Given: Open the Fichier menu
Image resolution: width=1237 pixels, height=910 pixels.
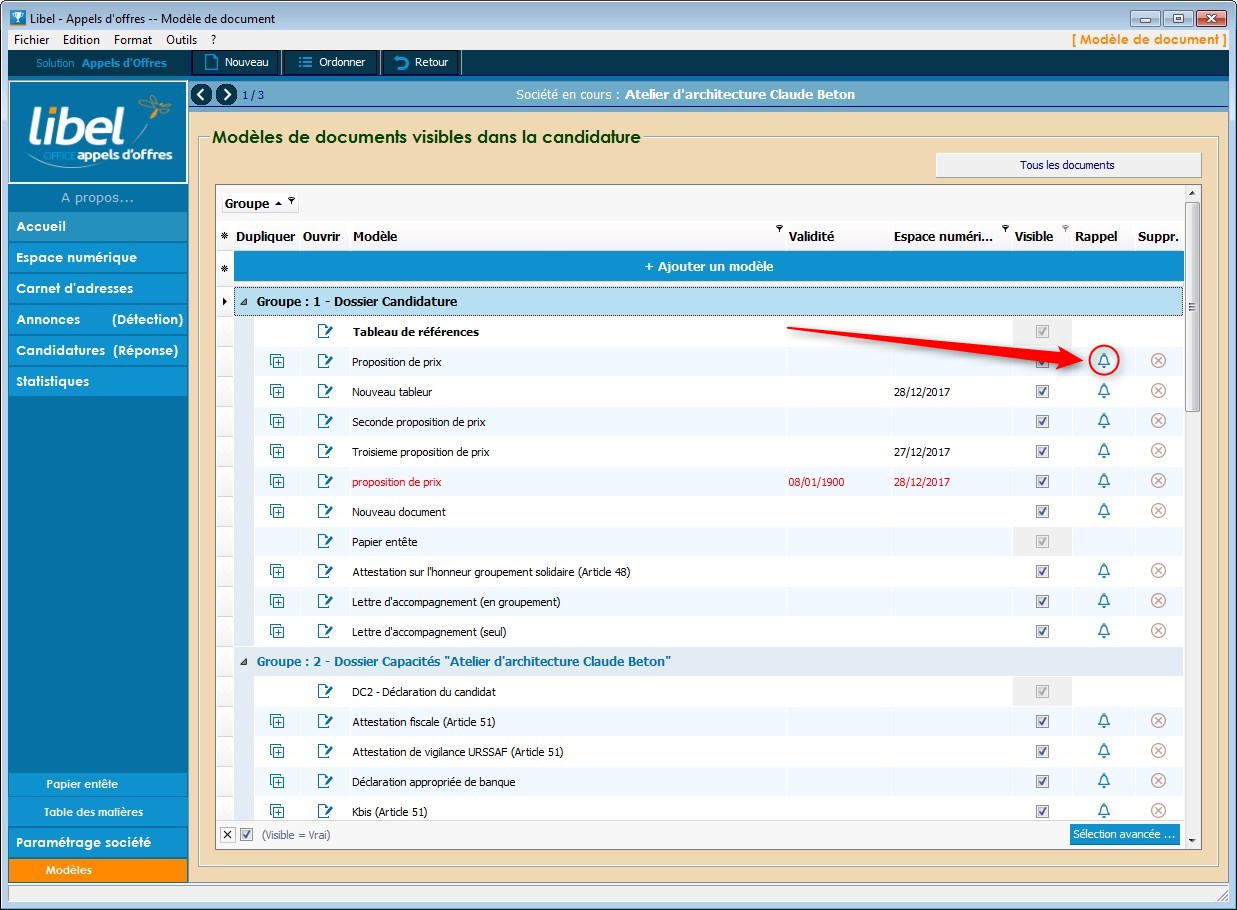Looking at the screenshot, I should (x=32, y=40).
